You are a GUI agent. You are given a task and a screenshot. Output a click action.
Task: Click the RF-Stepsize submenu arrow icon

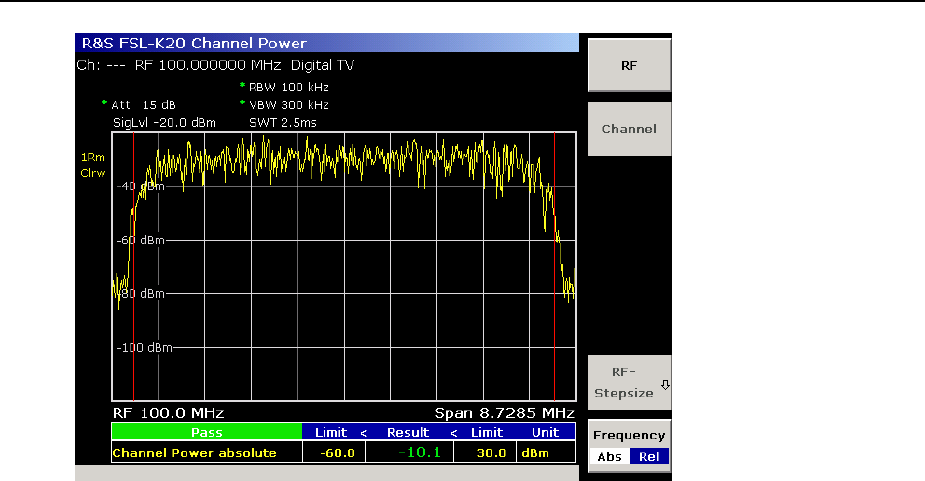pos(665,385)
